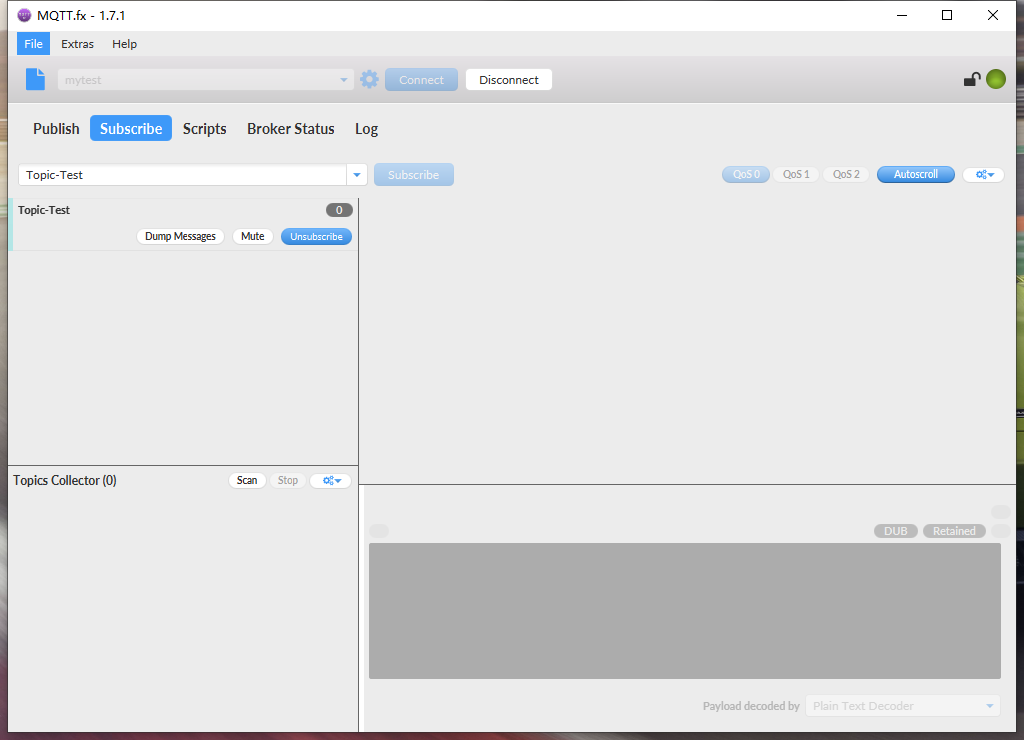
Task: Unsubscribe from Topic-Test
Action: [316, 236]
